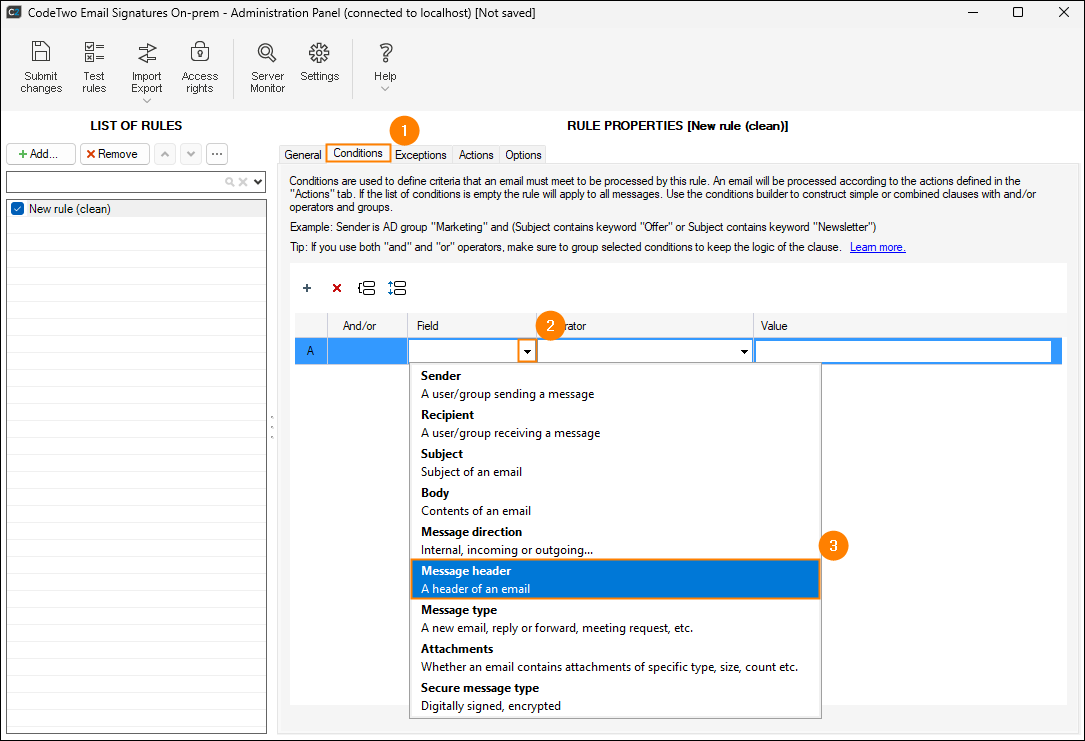Expand the Operator dropdown arrow
1085x741 pixels.
[x=744, y=352]
